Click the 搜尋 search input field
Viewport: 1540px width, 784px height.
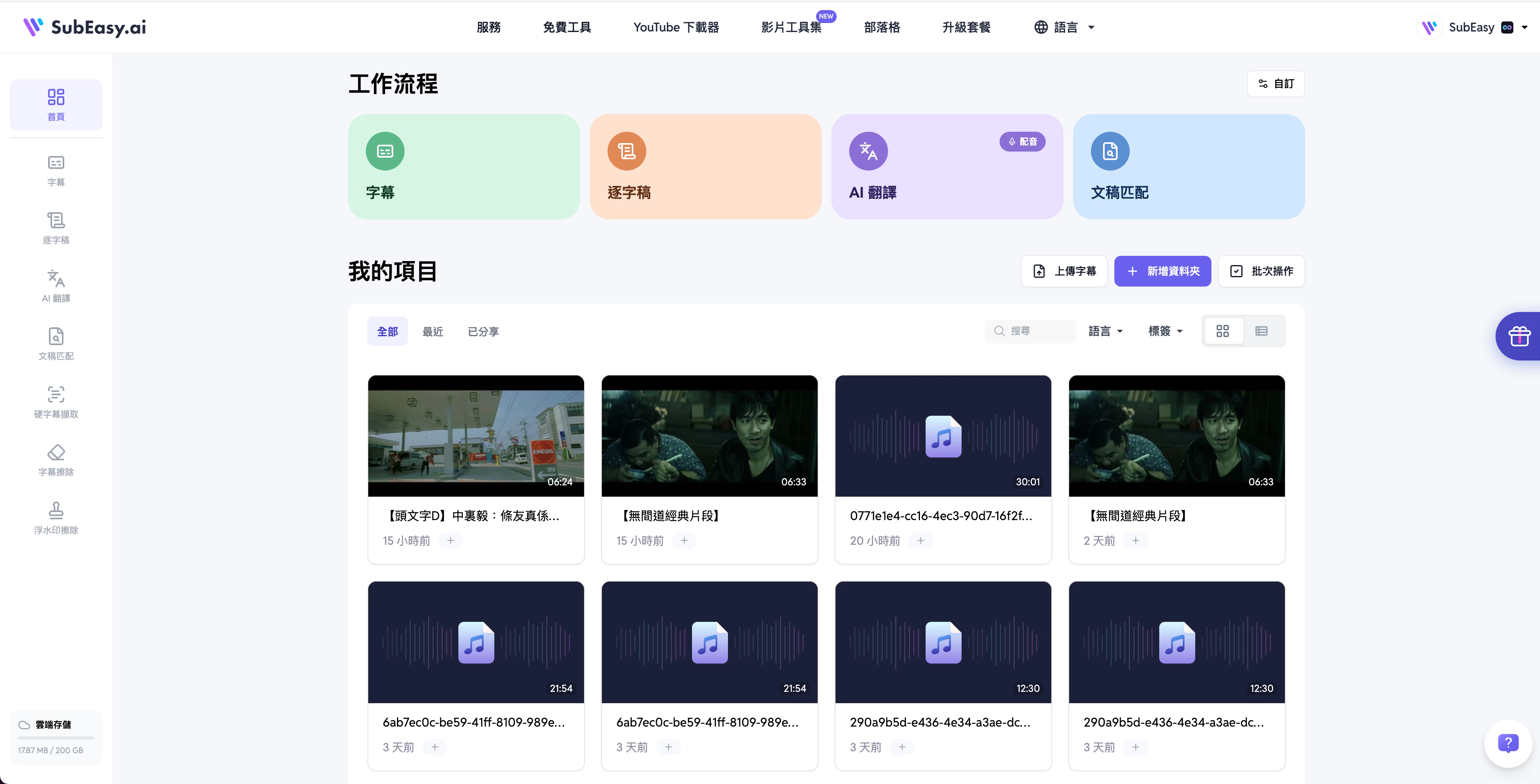(x=1030, y=331)
